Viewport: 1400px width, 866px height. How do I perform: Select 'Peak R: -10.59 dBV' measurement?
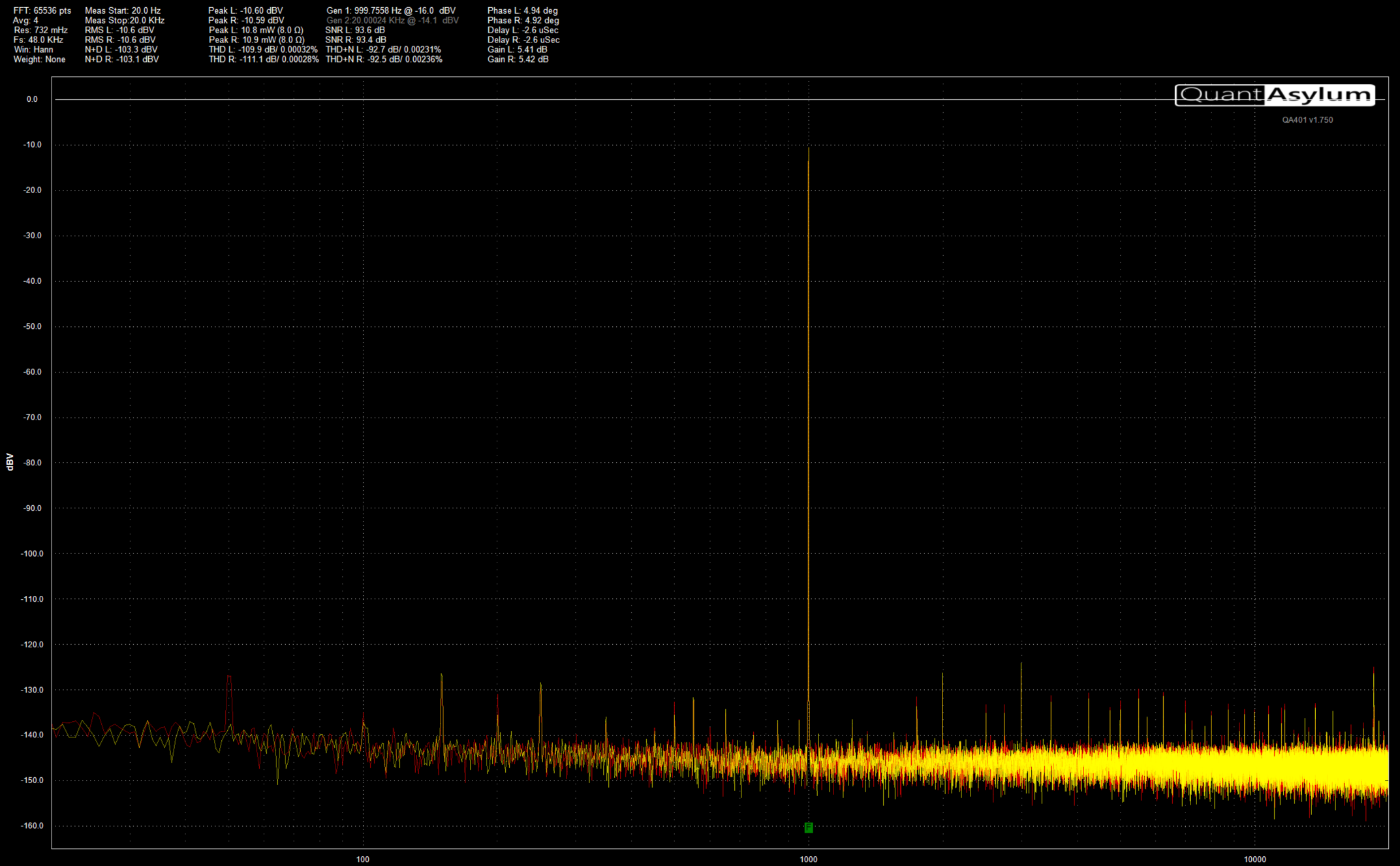[x=246, y=21]
